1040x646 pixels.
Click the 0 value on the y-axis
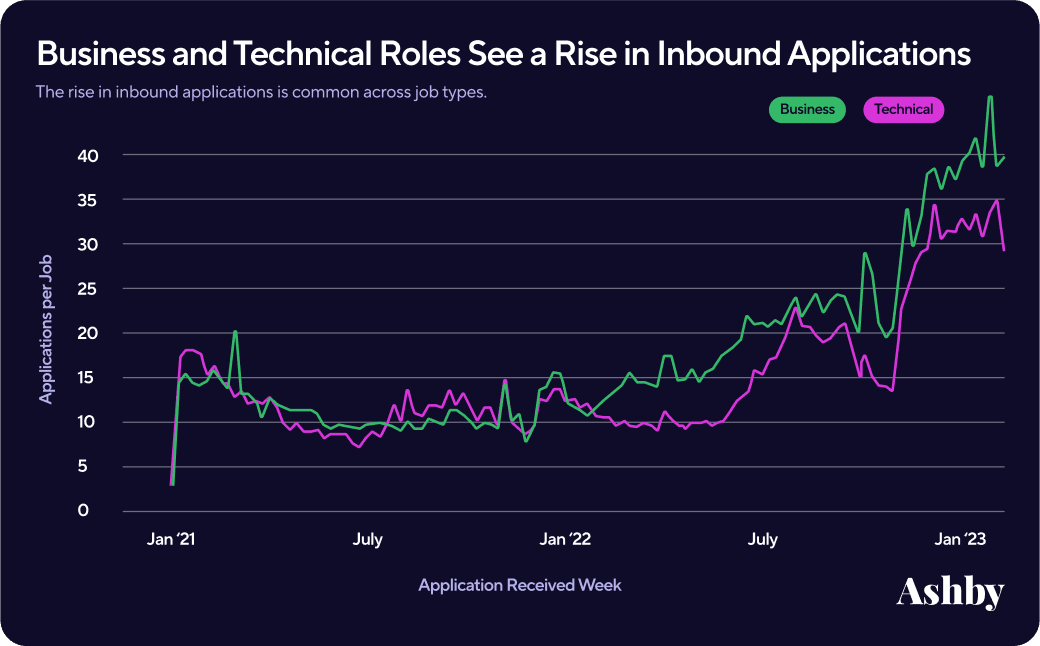tap(82, 510)
